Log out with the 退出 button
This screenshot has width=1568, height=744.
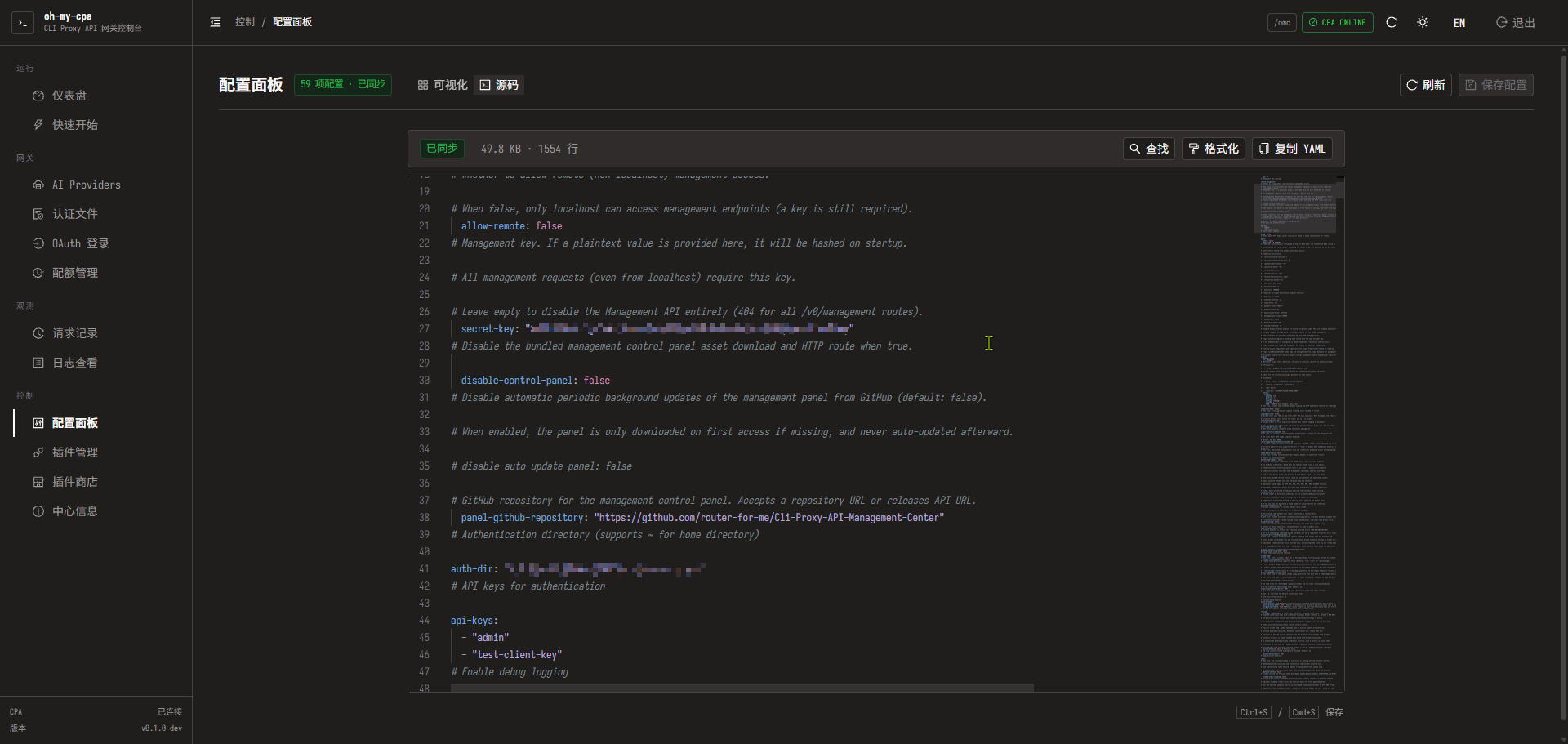pos(1515,23)
